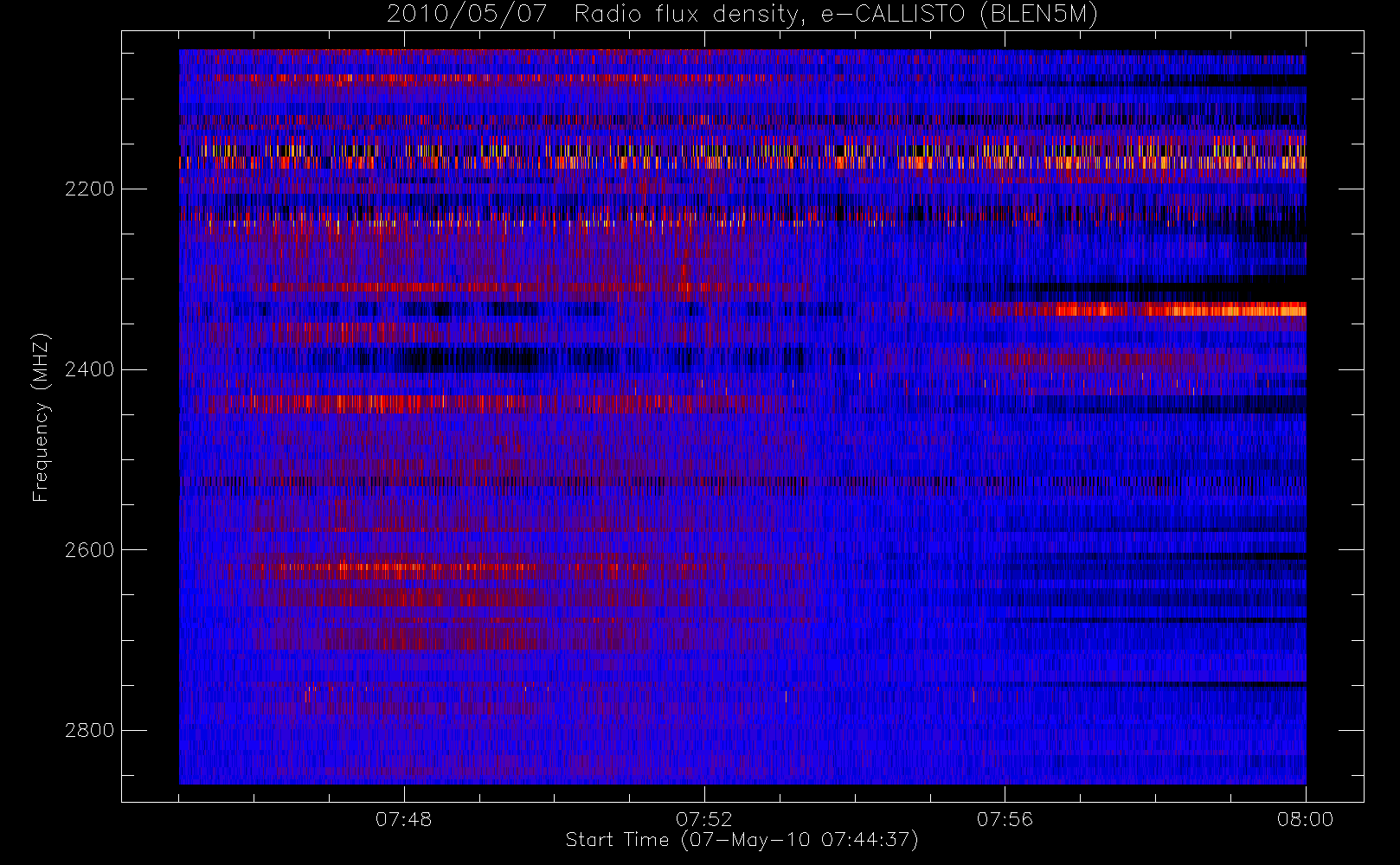Click the 08:00 time tick label
The height and width of the screenshot is (865, 1400).
[x=1305, y=819]
